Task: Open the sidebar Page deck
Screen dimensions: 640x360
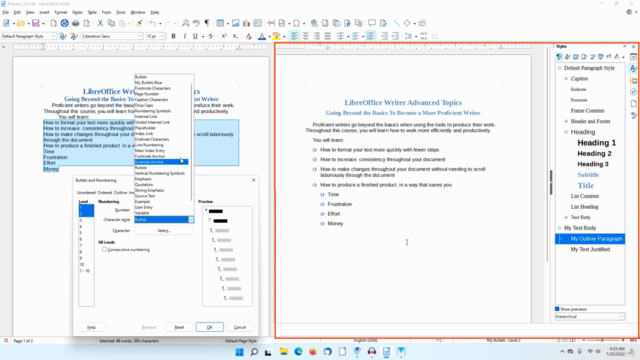Action: coord(633,104)
